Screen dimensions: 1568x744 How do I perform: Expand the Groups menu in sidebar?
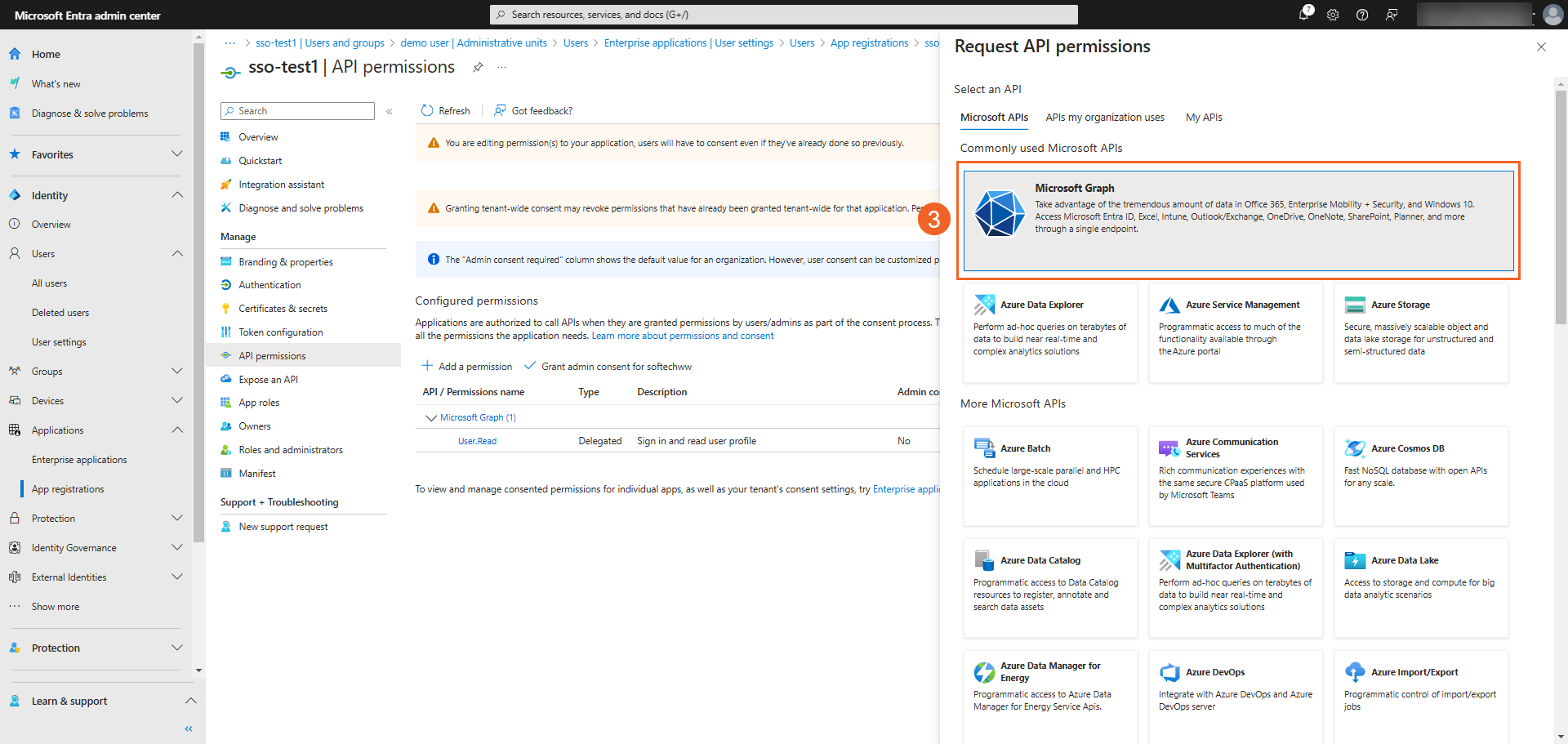pyautogui.click(x=177, y=372)
